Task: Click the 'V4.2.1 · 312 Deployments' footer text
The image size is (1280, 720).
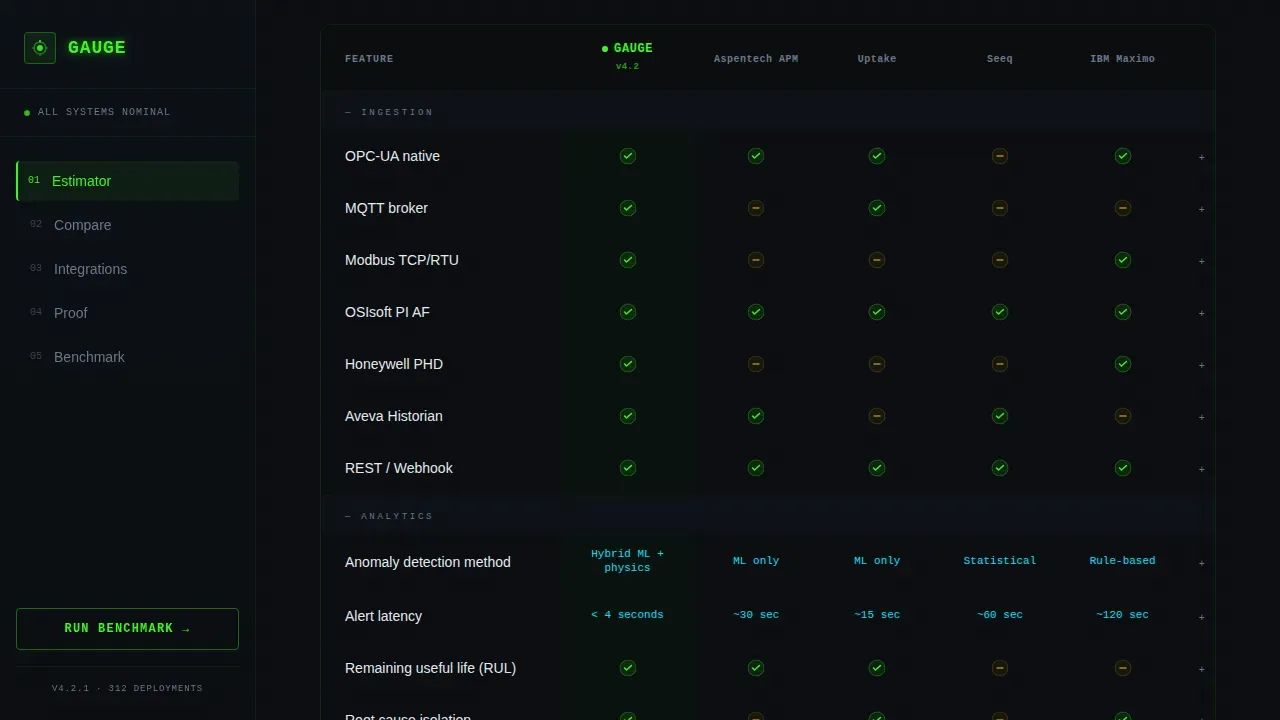Action: point(128,688)
